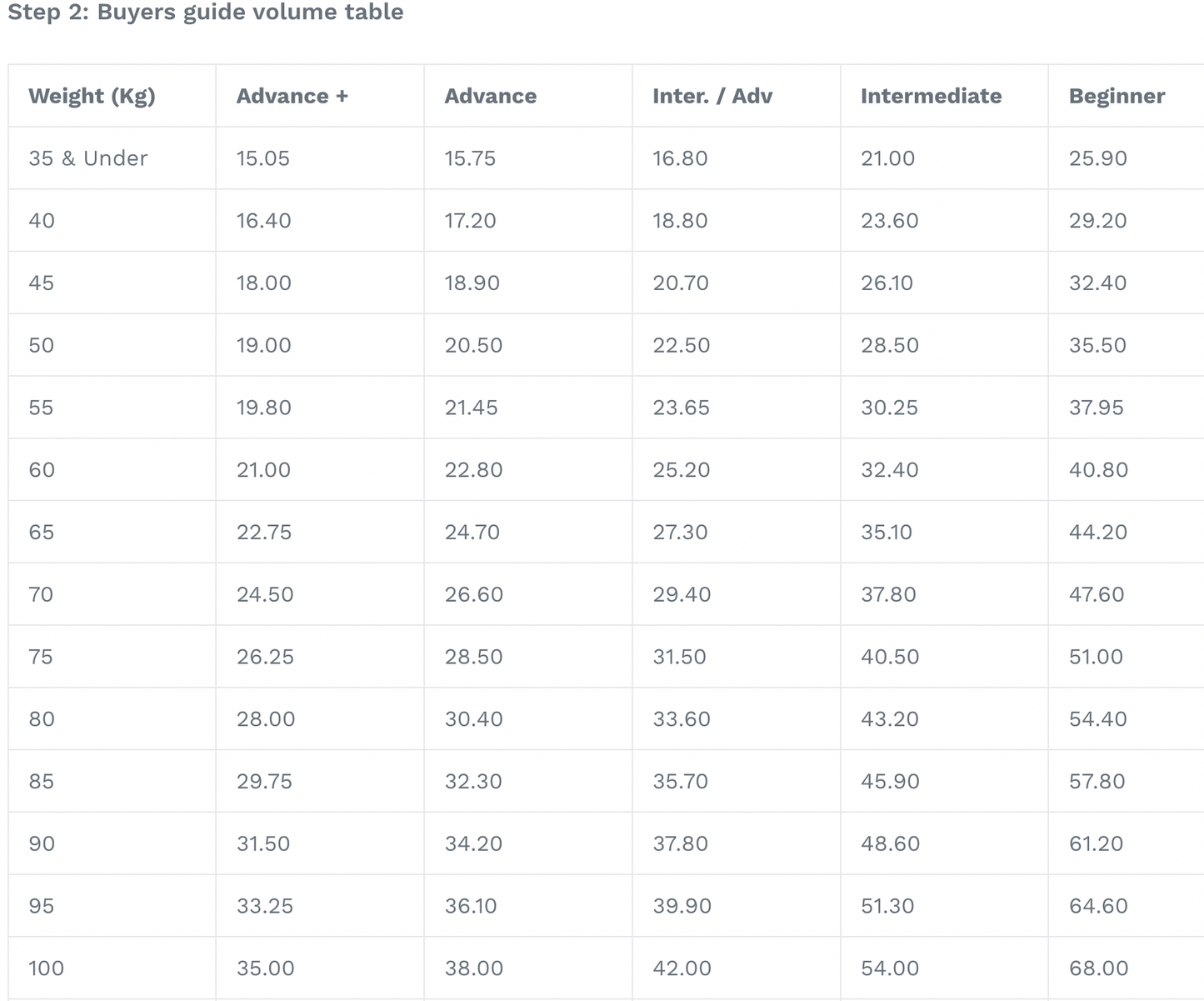This screenshot has height=1001, width=1204.
Task: Select the 68.00 Beginner cell
Action: [1098, 968]
